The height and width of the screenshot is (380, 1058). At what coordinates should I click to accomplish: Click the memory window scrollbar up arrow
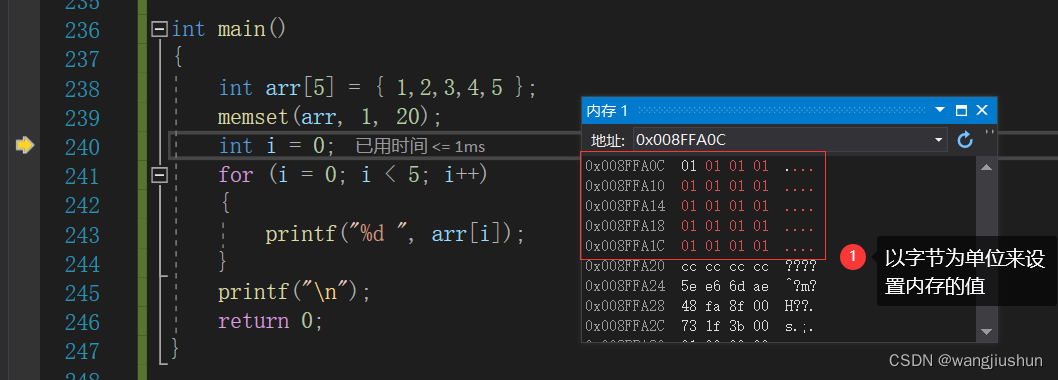pyautogui.click(x=986, y=167)
